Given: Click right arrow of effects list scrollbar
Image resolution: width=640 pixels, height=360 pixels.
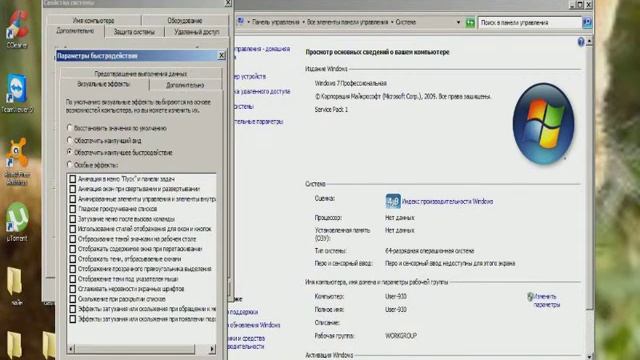Looking at the screenshot, I should [211, 349].
